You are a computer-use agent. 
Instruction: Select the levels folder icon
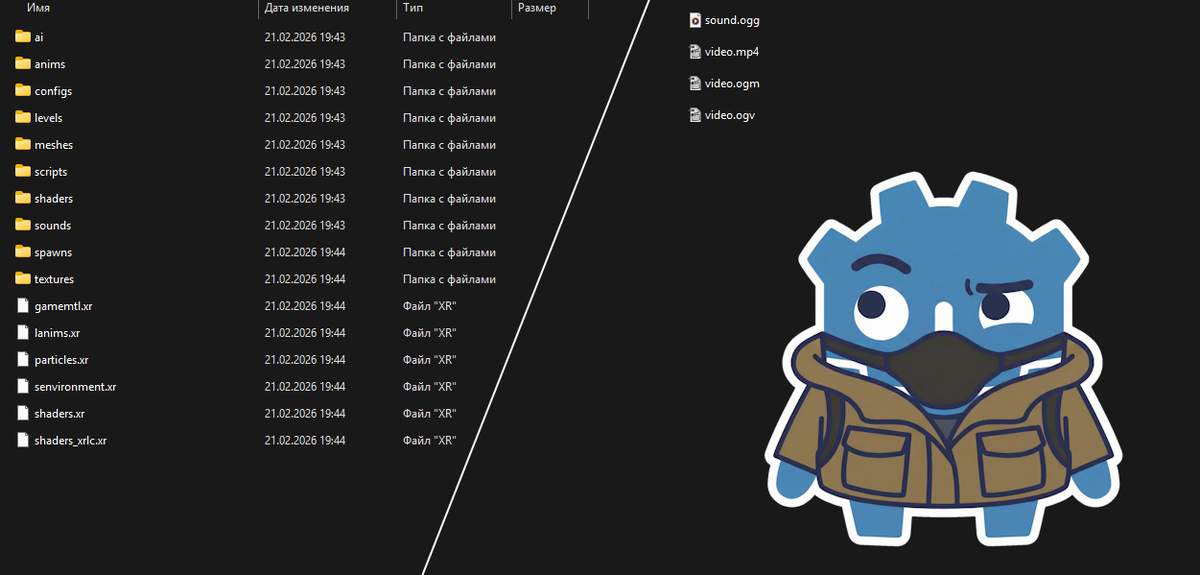(24, 118)
